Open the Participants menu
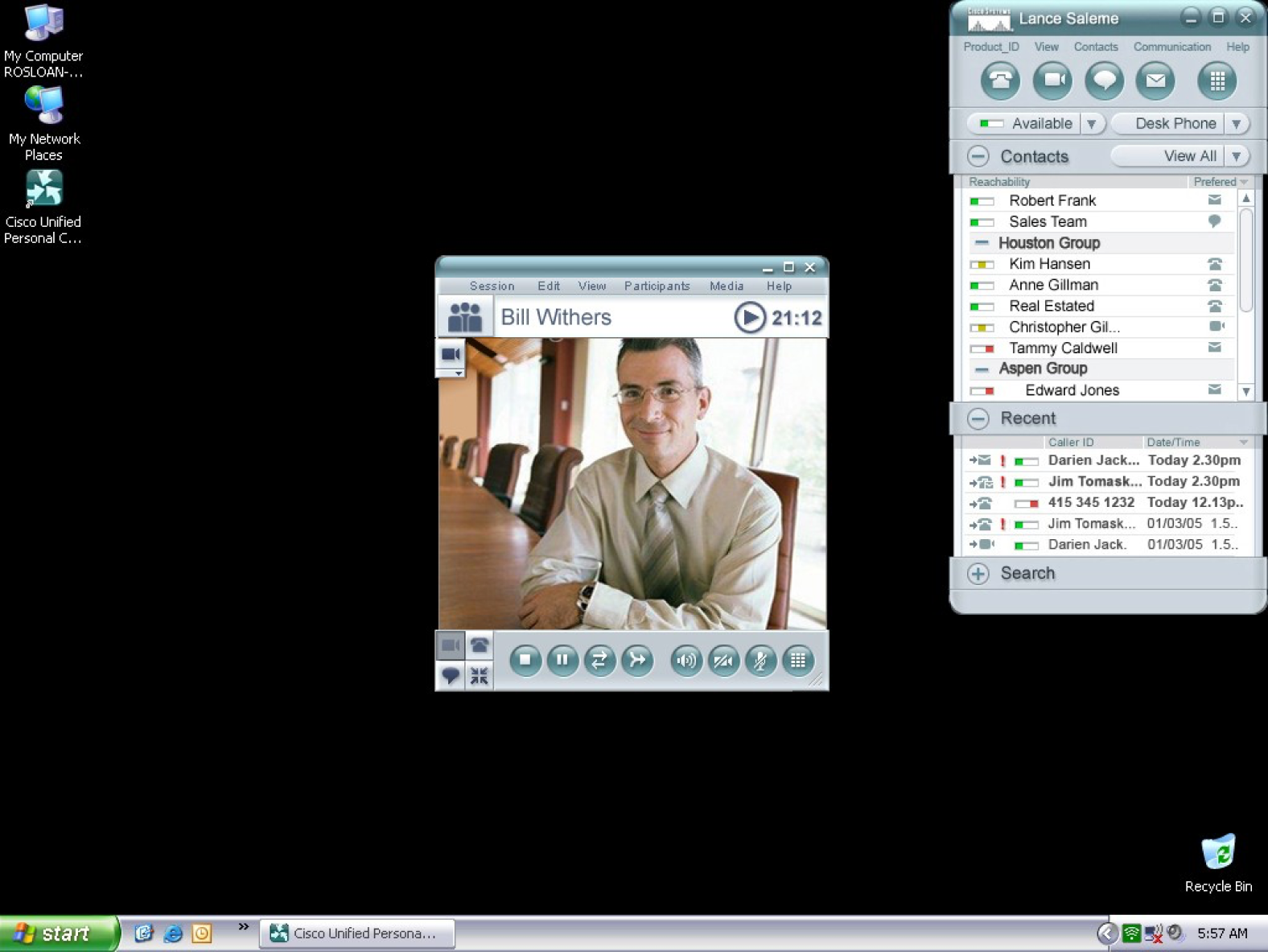 [x=657, y=286]
